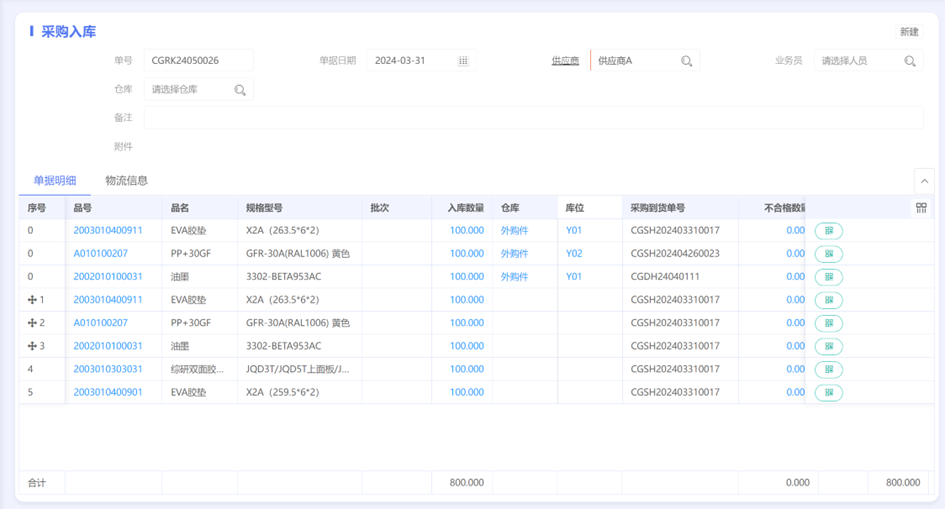
Task: Open the table column settings grid icon
Action: tap(921, 208)
